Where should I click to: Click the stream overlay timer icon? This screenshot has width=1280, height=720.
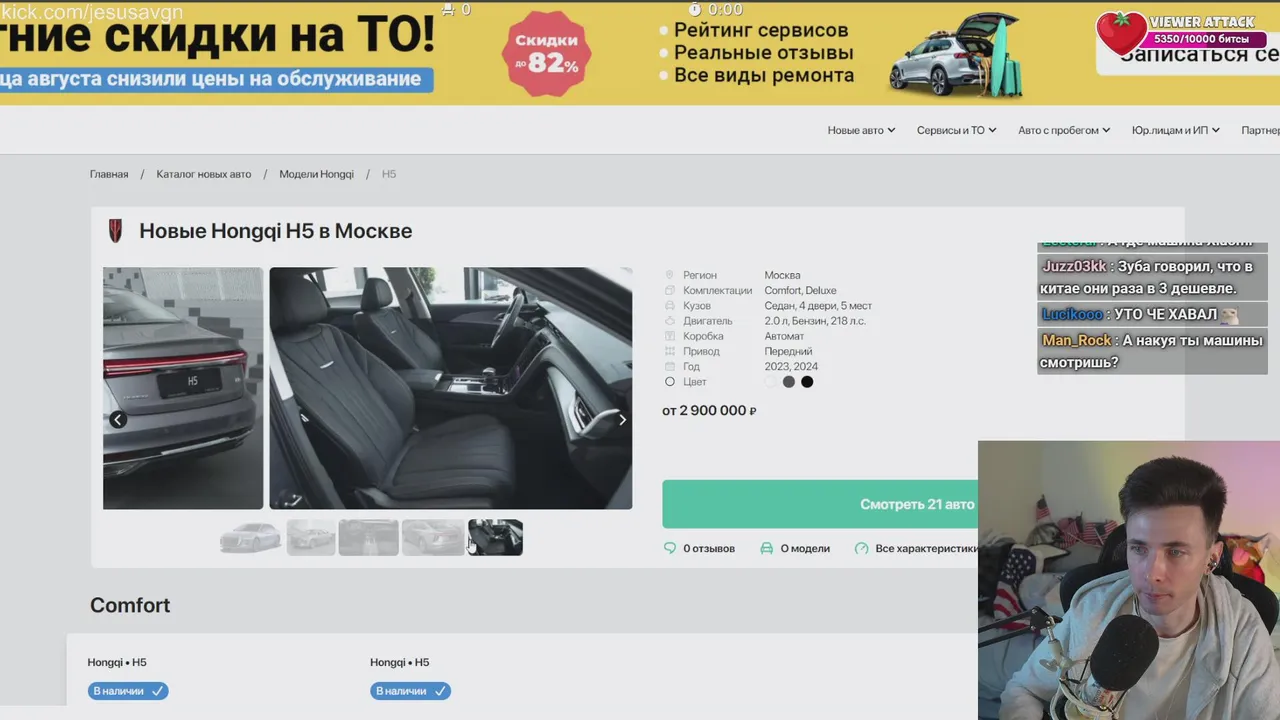click(x=695, y=9)
